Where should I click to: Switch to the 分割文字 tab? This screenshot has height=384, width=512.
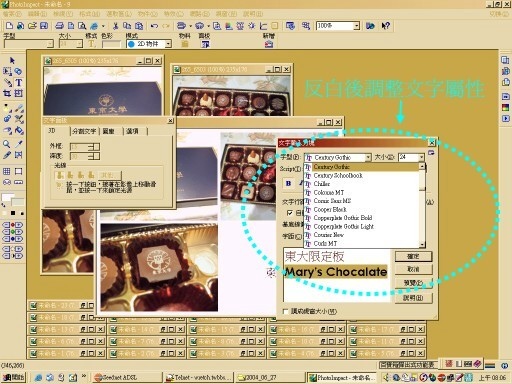(84, 131)
